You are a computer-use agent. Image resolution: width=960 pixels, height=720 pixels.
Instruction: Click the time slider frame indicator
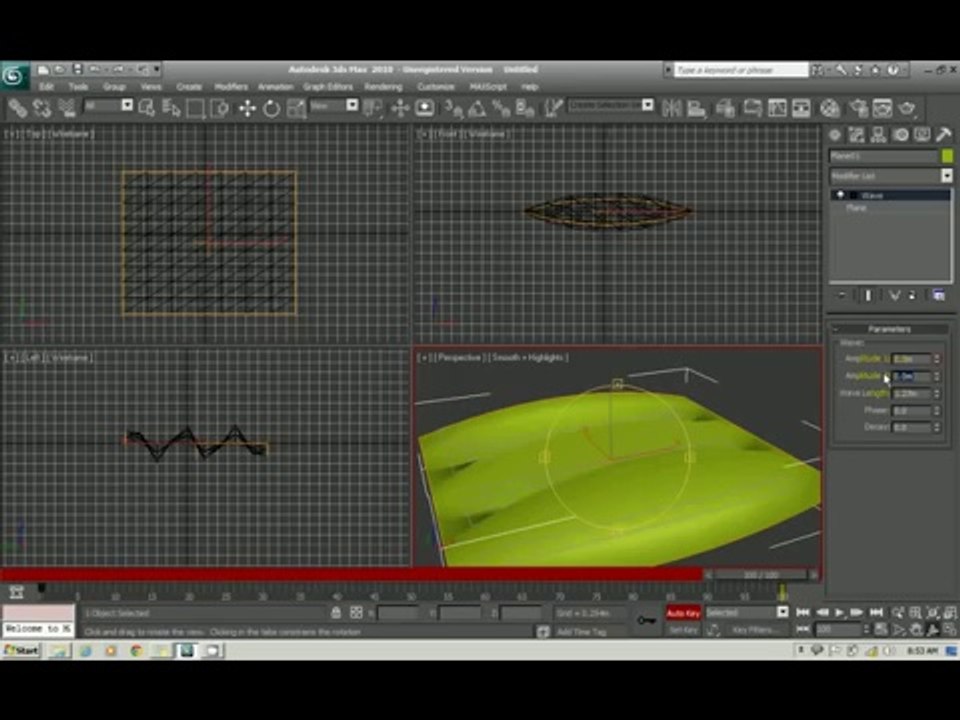point(759,575)
